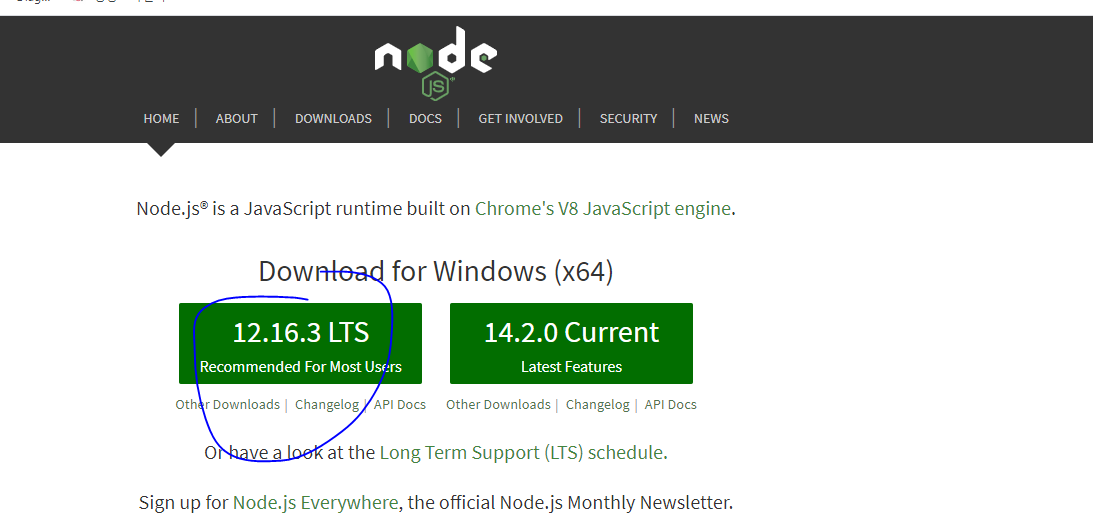1093x523 pixels.
Task: Follow the Node.js Everywhere newsletter link
Action: click(x=316, y=503)
